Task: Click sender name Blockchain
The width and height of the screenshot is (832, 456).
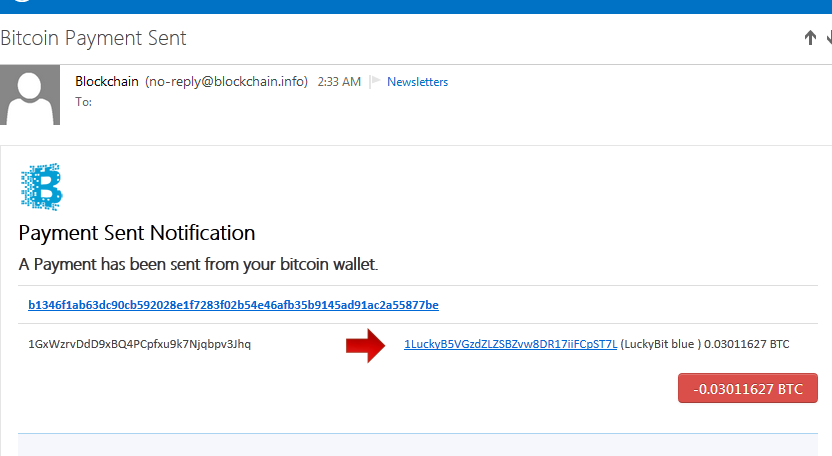Action: (x=107, y=81)
